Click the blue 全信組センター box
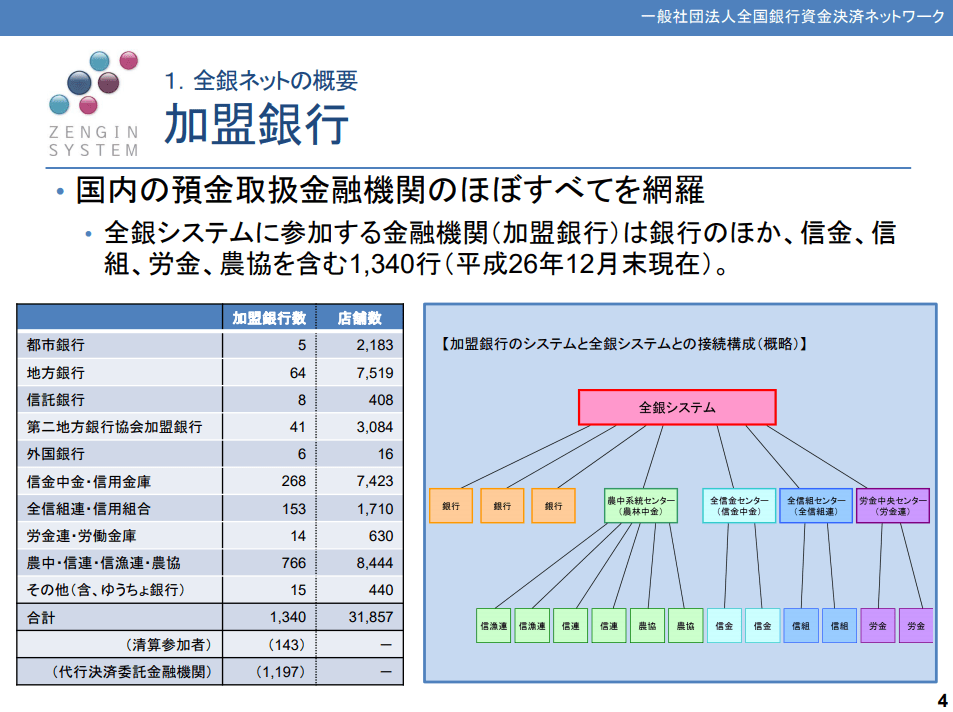Screen dimensions: 953x712 coord(815,505)
